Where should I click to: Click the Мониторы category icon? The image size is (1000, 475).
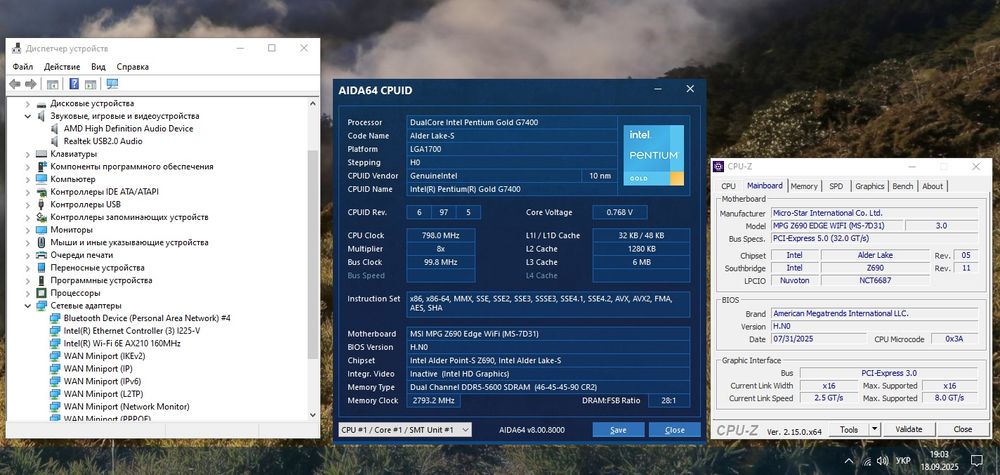pos(41,230)
